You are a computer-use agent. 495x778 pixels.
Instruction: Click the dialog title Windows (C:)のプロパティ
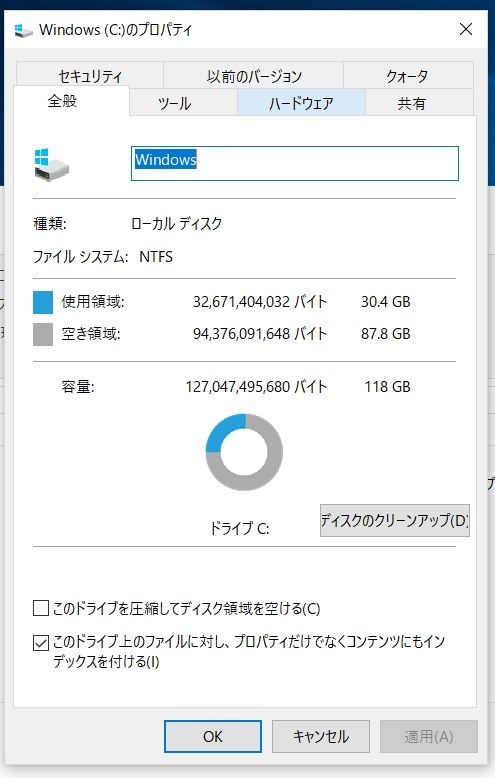(x=115, y=30)
